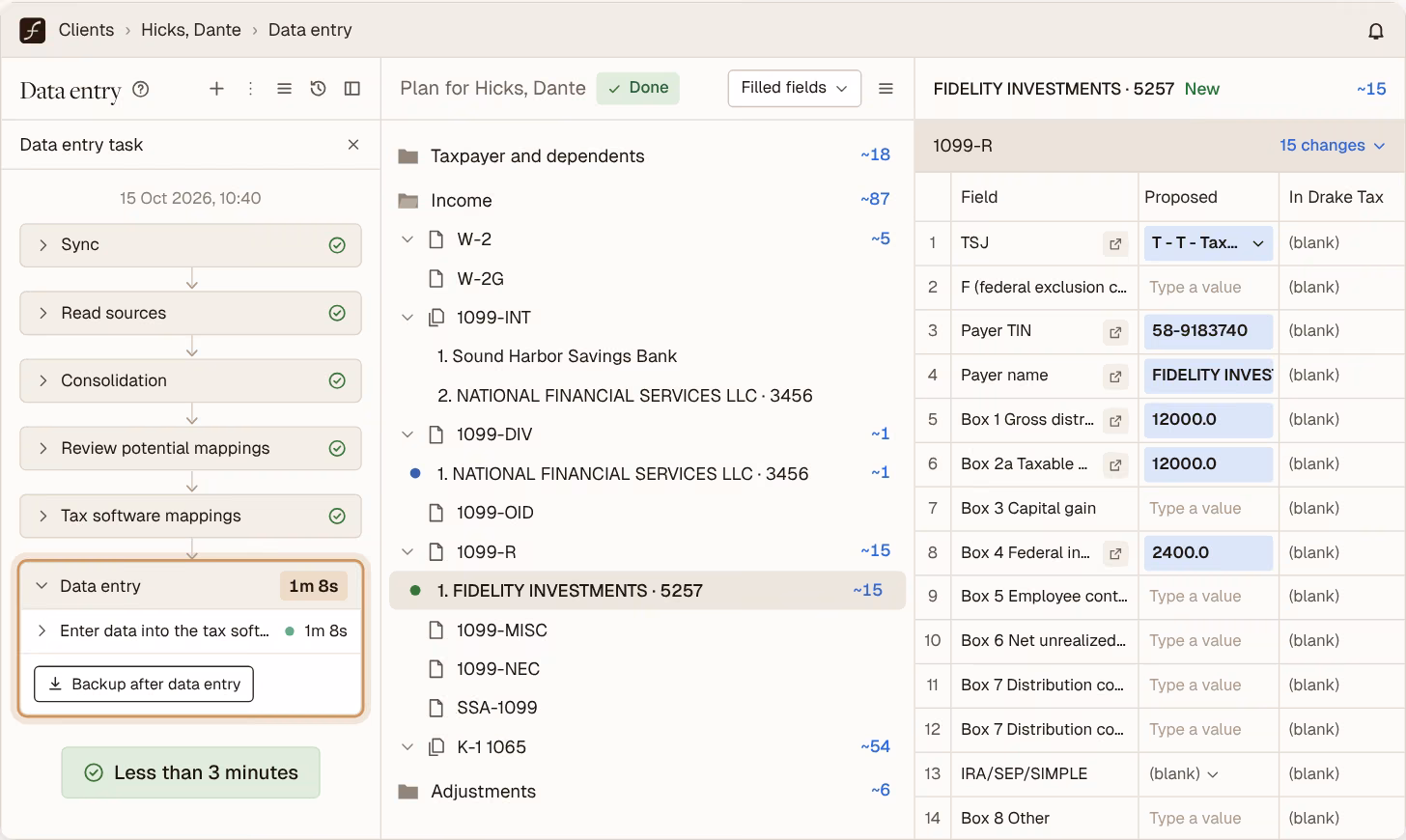Screen dimensions: 1406x840
Task: Open the Box 4 Federal source icon
Action: (1115, 554)
